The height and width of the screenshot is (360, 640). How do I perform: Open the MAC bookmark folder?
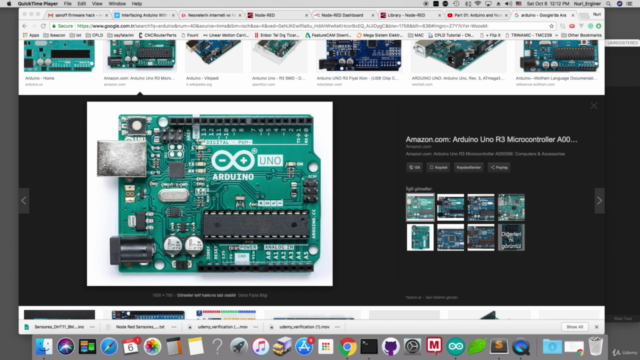pos(416,36)
